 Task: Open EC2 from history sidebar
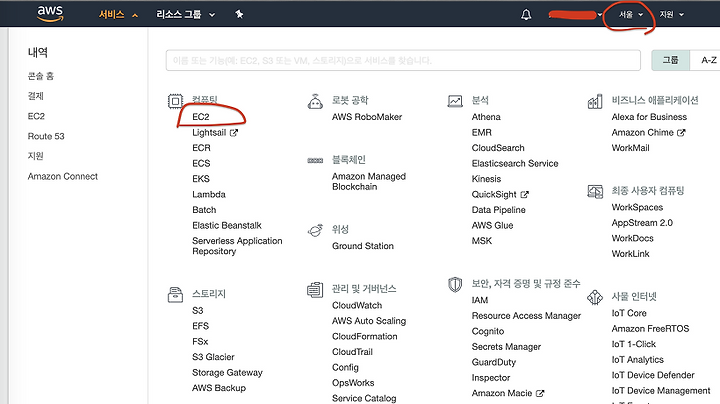[36, 116]
